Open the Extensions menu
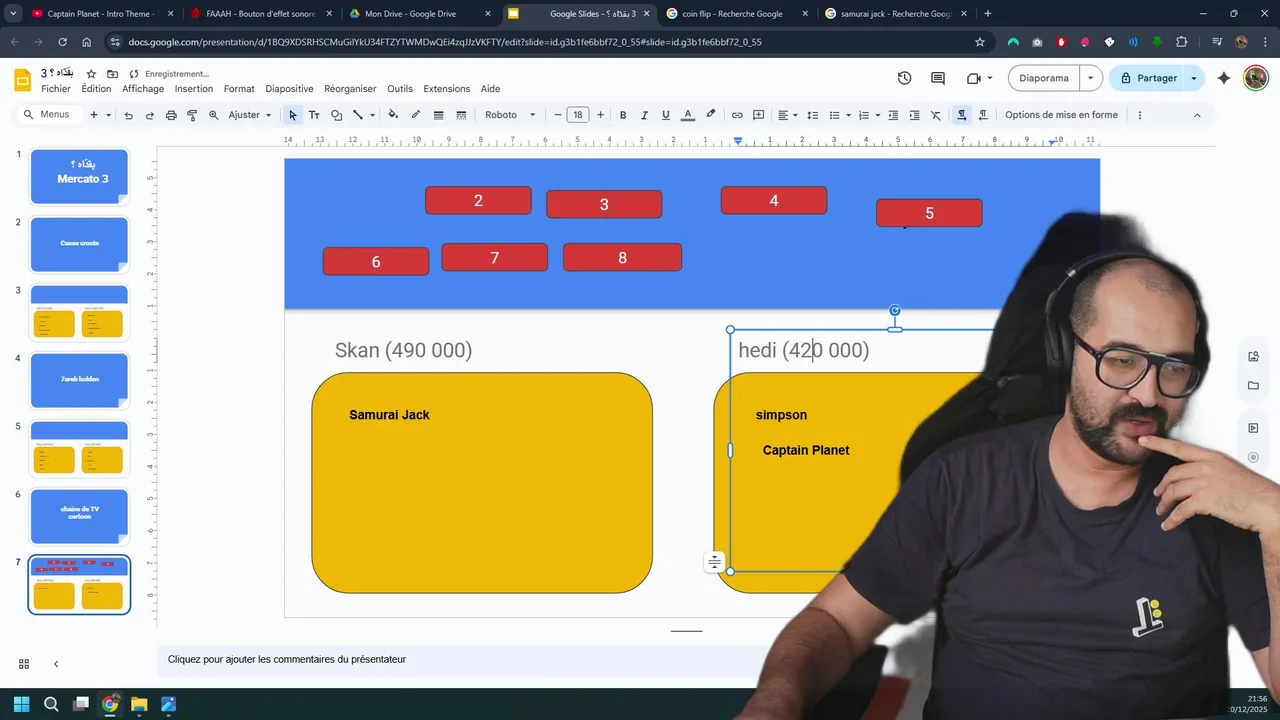Screen dimensions: 1280x720 pyautogui.click(x=446, y=89)
